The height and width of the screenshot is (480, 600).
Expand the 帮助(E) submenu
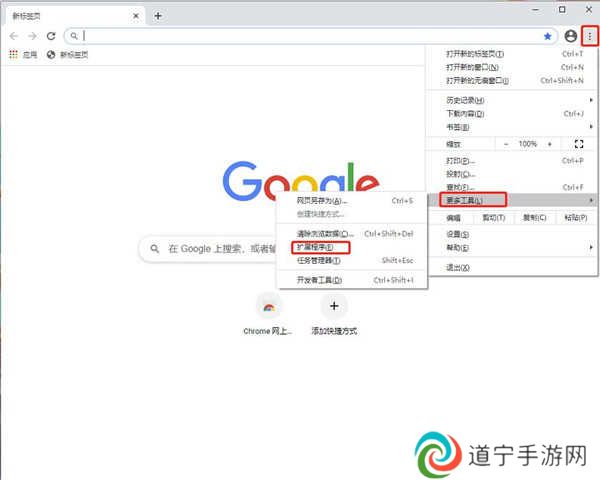pos(513,248)
